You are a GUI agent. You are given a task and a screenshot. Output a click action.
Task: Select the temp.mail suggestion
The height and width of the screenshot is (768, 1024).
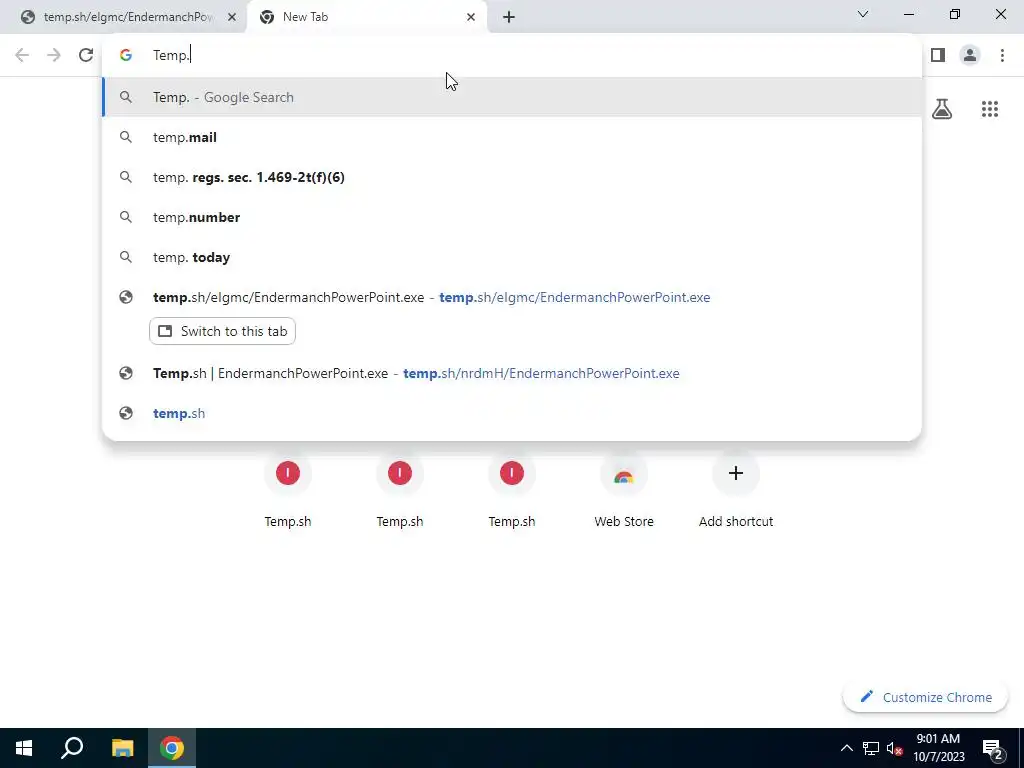click(x=512, y=137)
